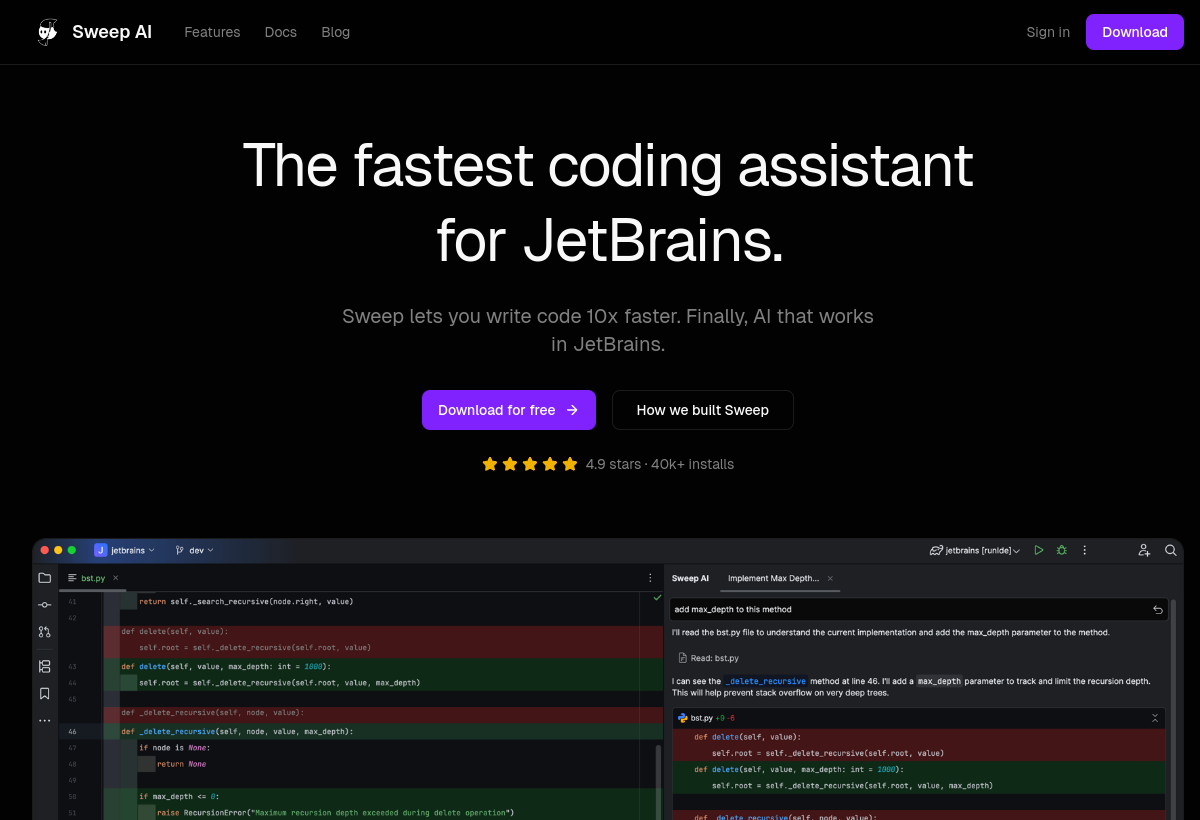Click the purple Download button in the header
Image resolution: width=1200 pixels, height=820 pixels.
coord(1135,32)
